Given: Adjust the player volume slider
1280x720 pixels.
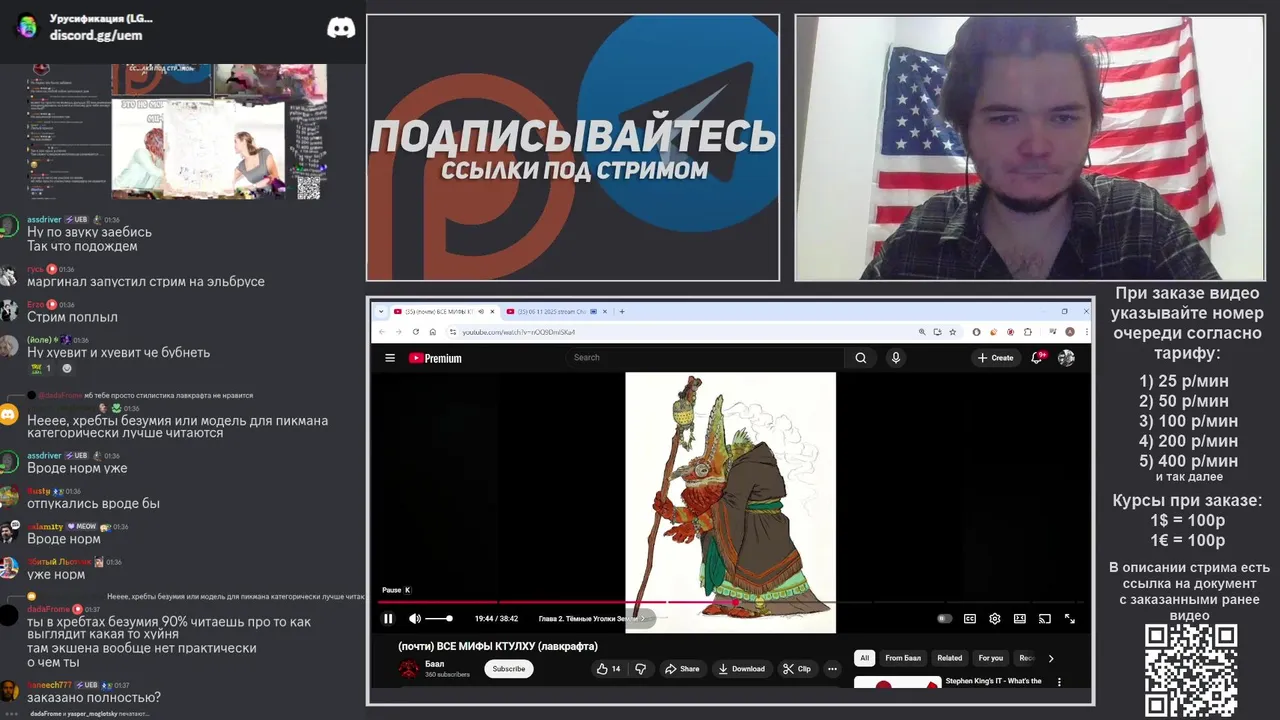Looking at the screenshot, I should click(439, 619).
